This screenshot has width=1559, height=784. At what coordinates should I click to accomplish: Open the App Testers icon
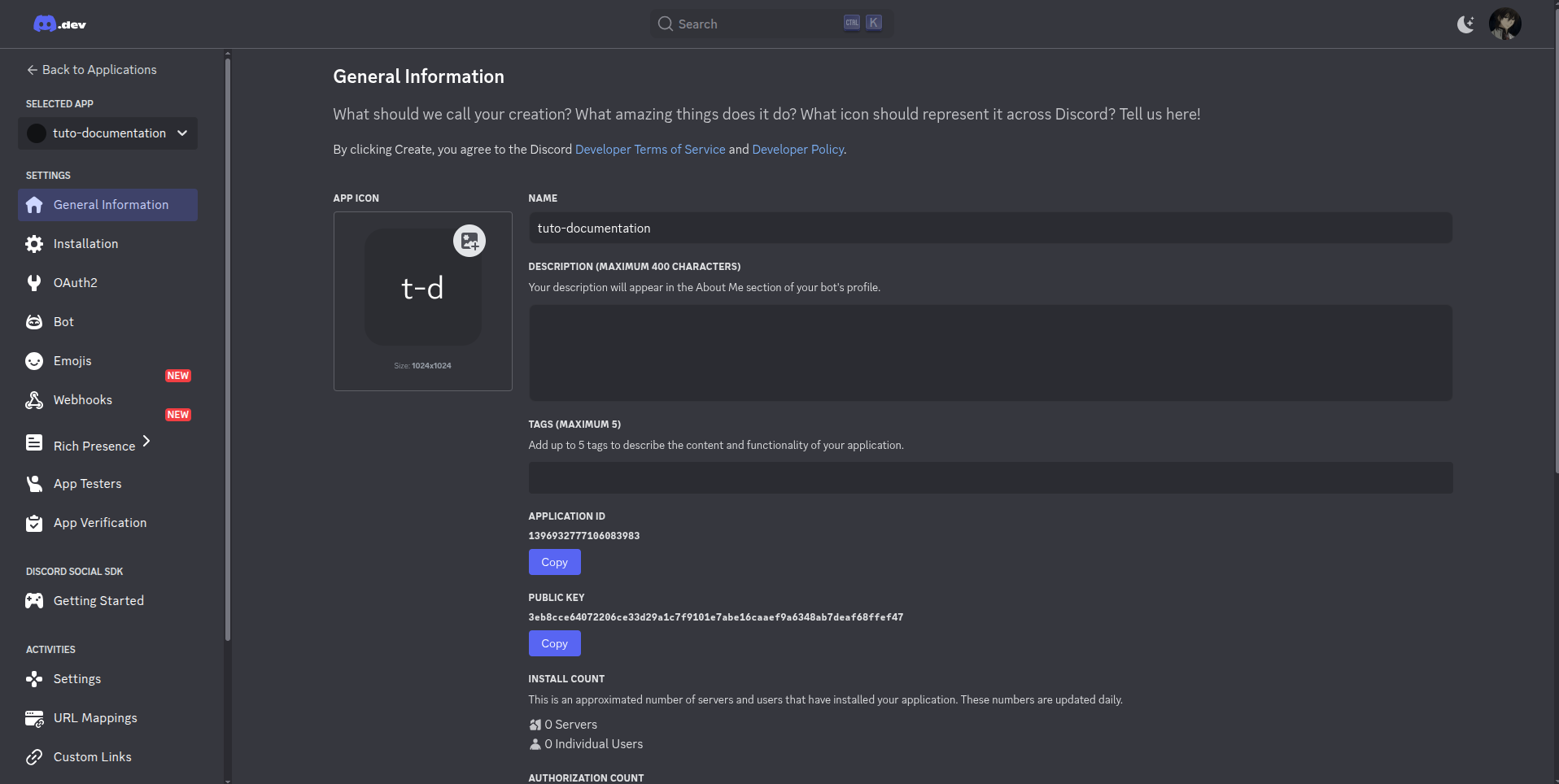34,484
